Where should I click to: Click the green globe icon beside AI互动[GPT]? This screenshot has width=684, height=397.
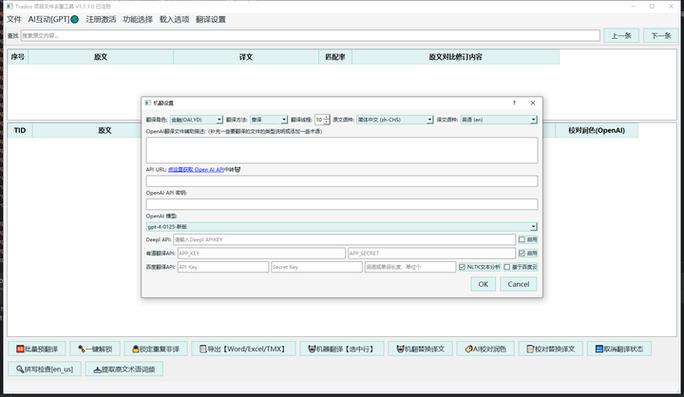tap(75, 19)
